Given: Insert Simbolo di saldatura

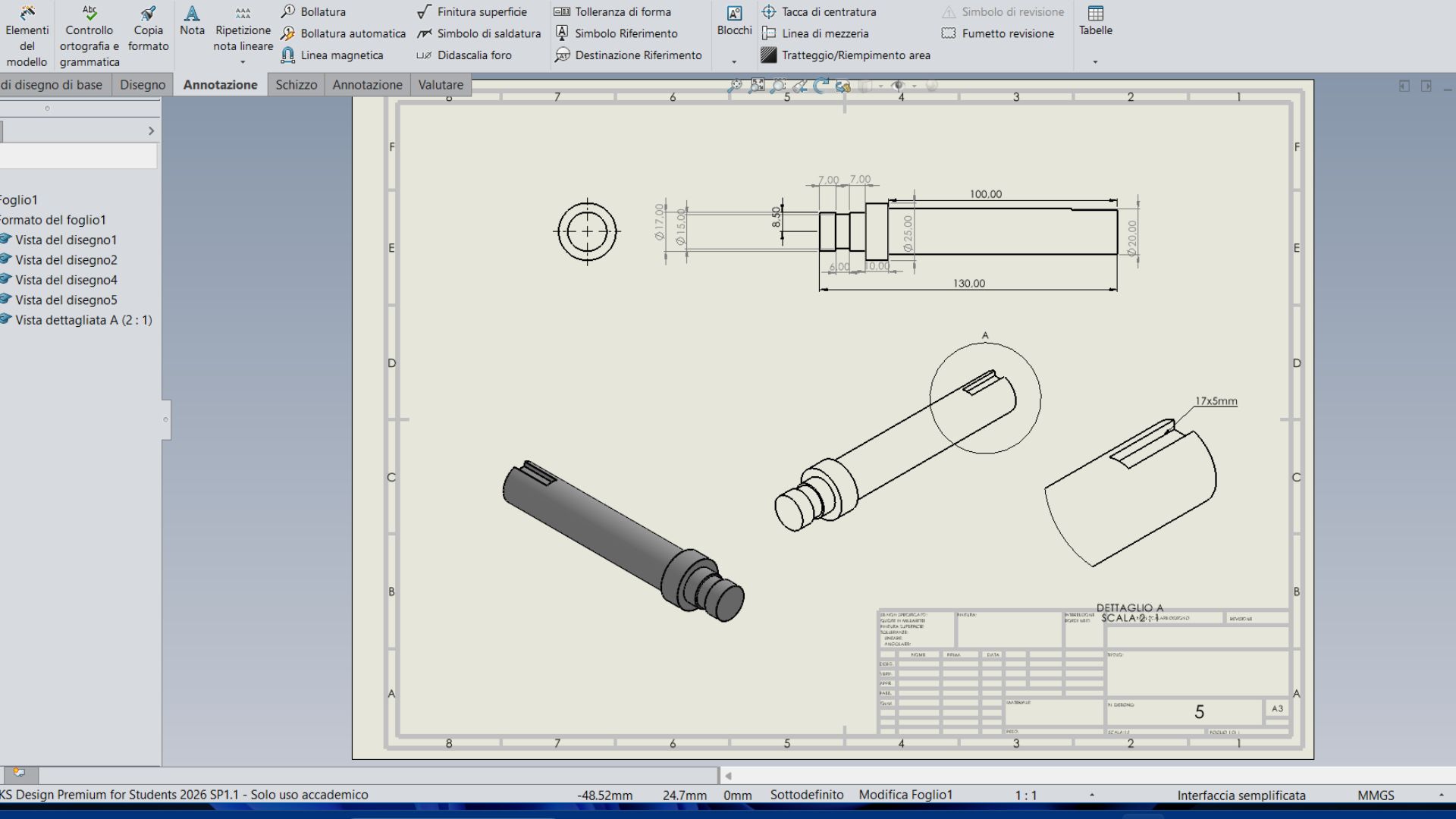Looking at the screenshot, I should [x=479, y=33].
